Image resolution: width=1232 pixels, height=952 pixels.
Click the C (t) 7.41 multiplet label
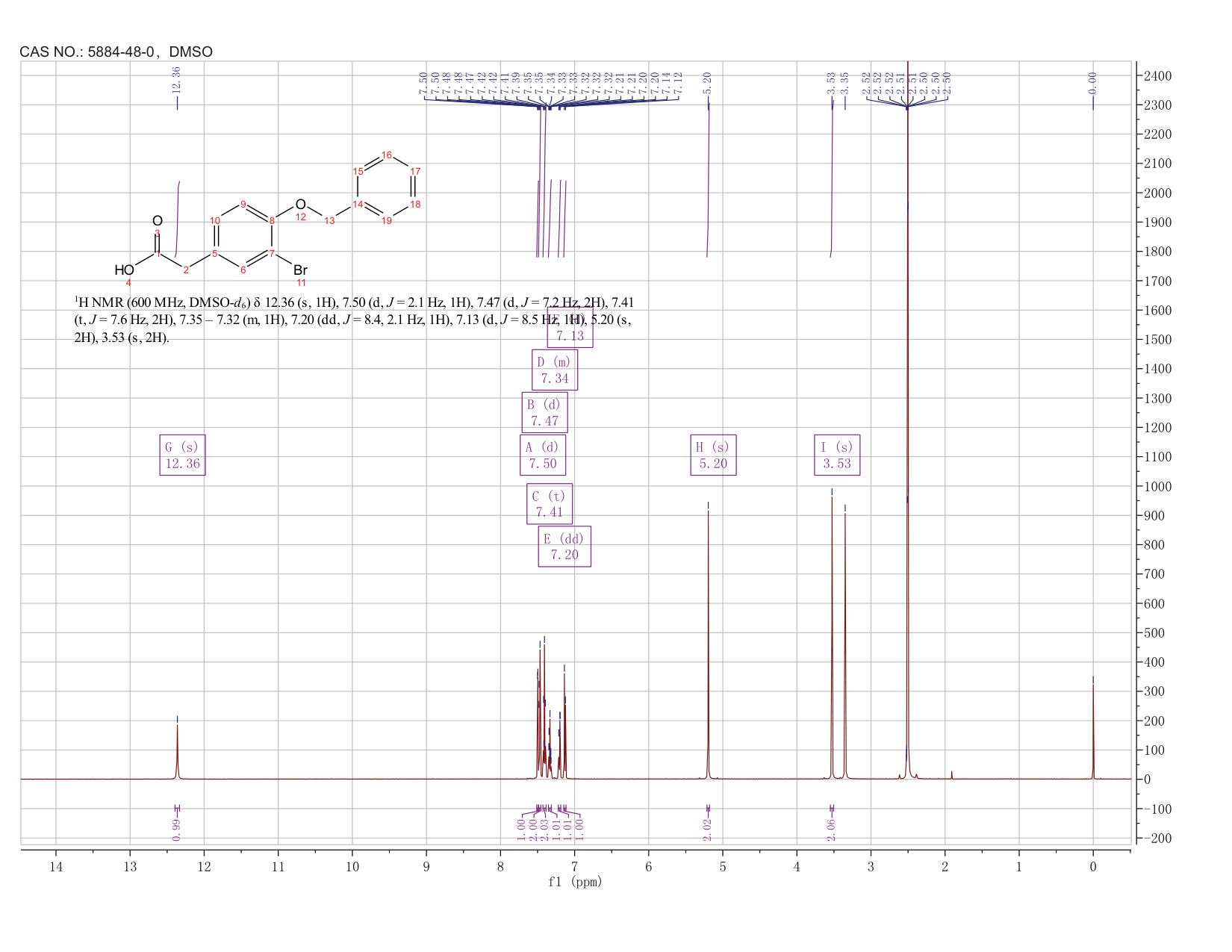[550, 504]
